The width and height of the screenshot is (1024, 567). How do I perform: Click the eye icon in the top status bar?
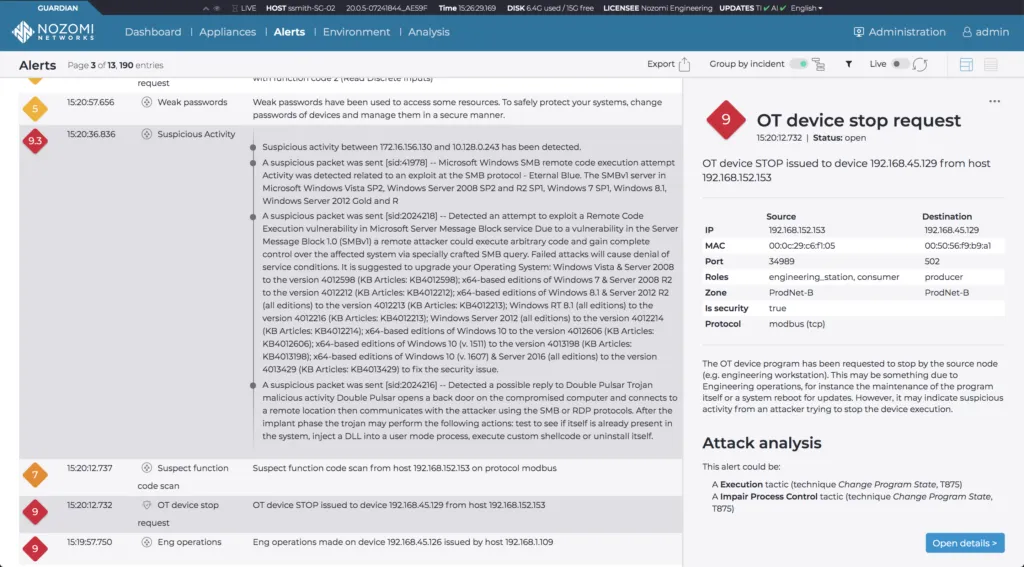click(217, 8)
